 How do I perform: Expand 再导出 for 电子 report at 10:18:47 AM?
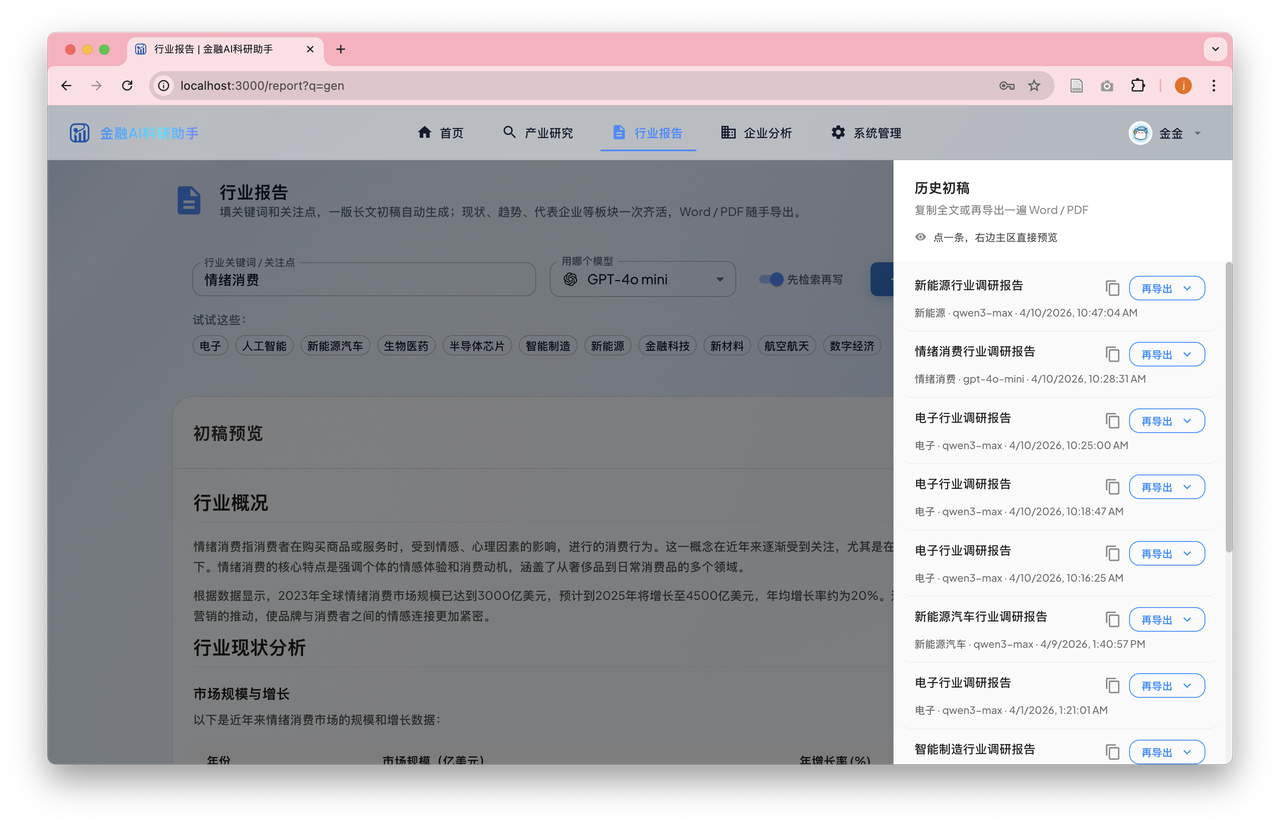(1167, 487)
